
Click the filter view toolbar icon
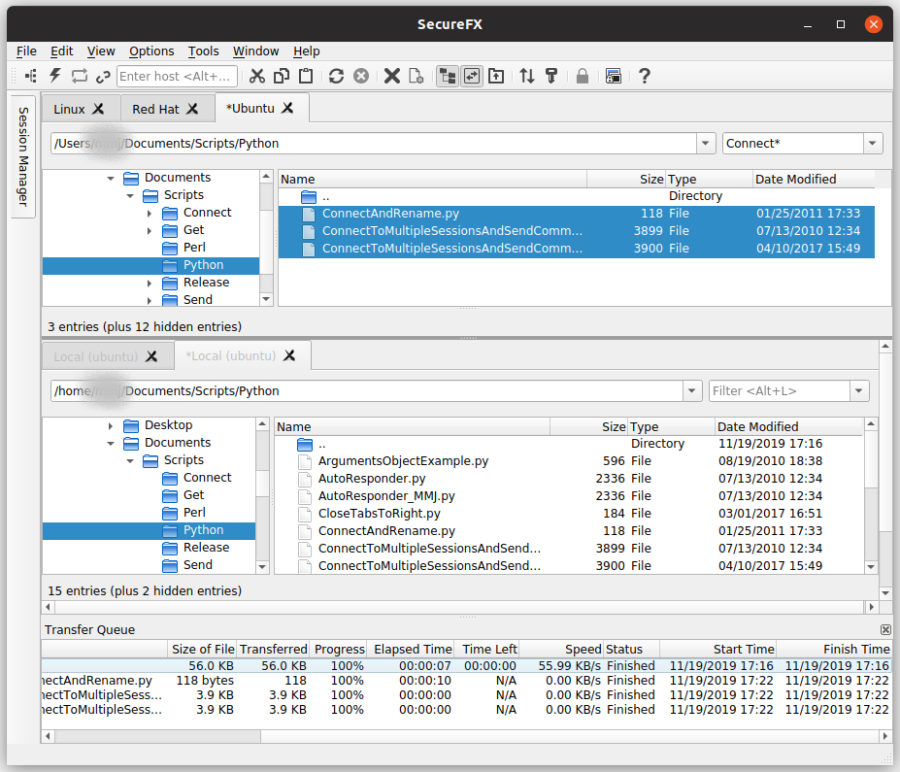(552, 76)
